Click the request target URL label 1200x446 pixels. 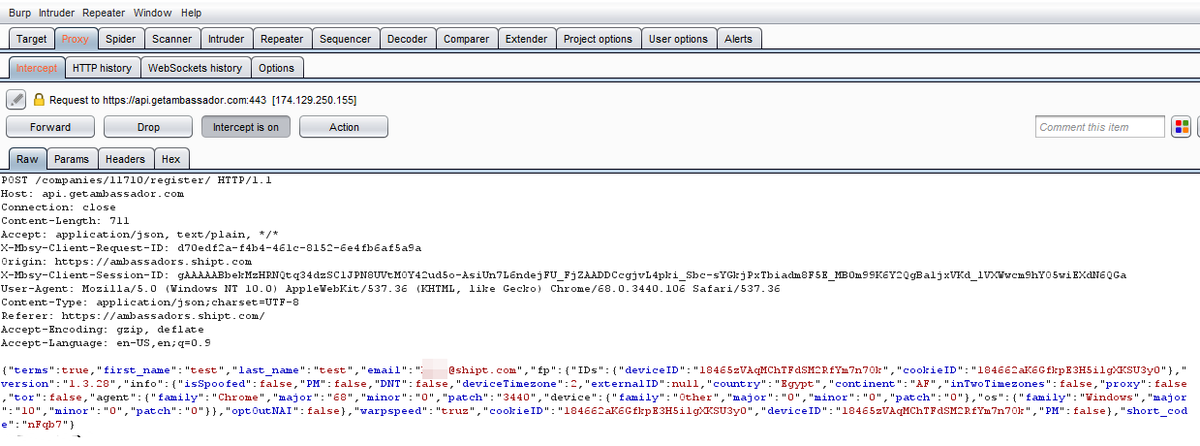pyautogui.click(x=203, y=100)
